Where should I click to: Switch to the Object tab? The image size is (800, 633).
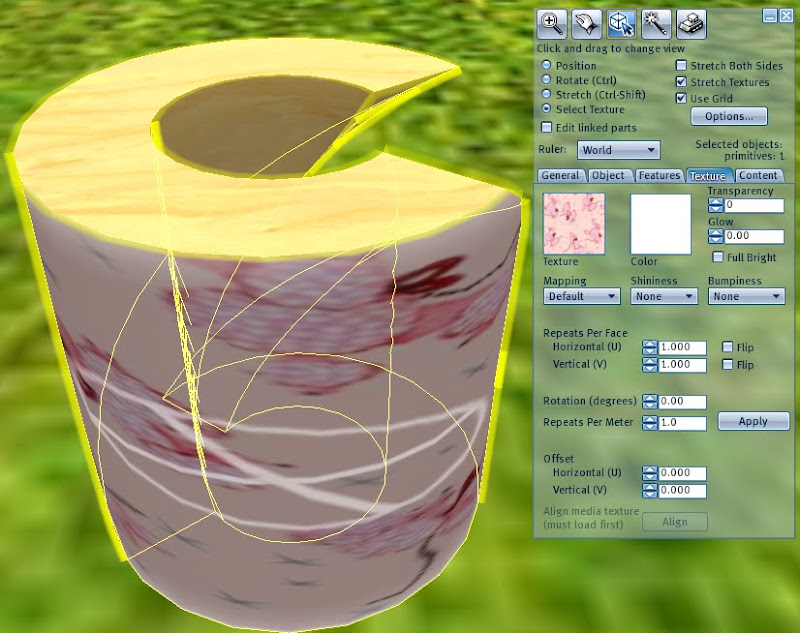(x=608, y=175)
